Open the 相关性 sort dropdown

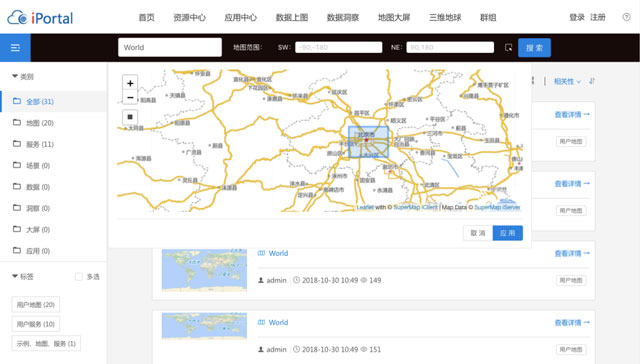[x=567, y=82]
